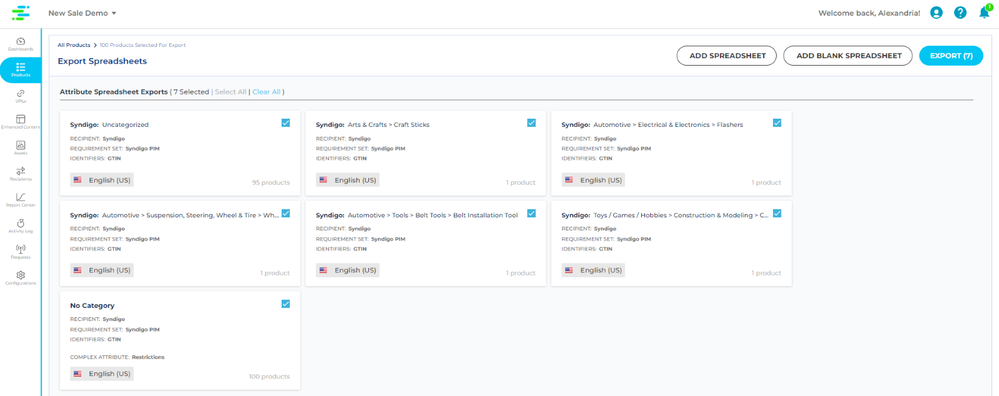Viewport: 999px width, 396px height.
Task: Open the Report Center sidebar icon
Action: [20, 197]
